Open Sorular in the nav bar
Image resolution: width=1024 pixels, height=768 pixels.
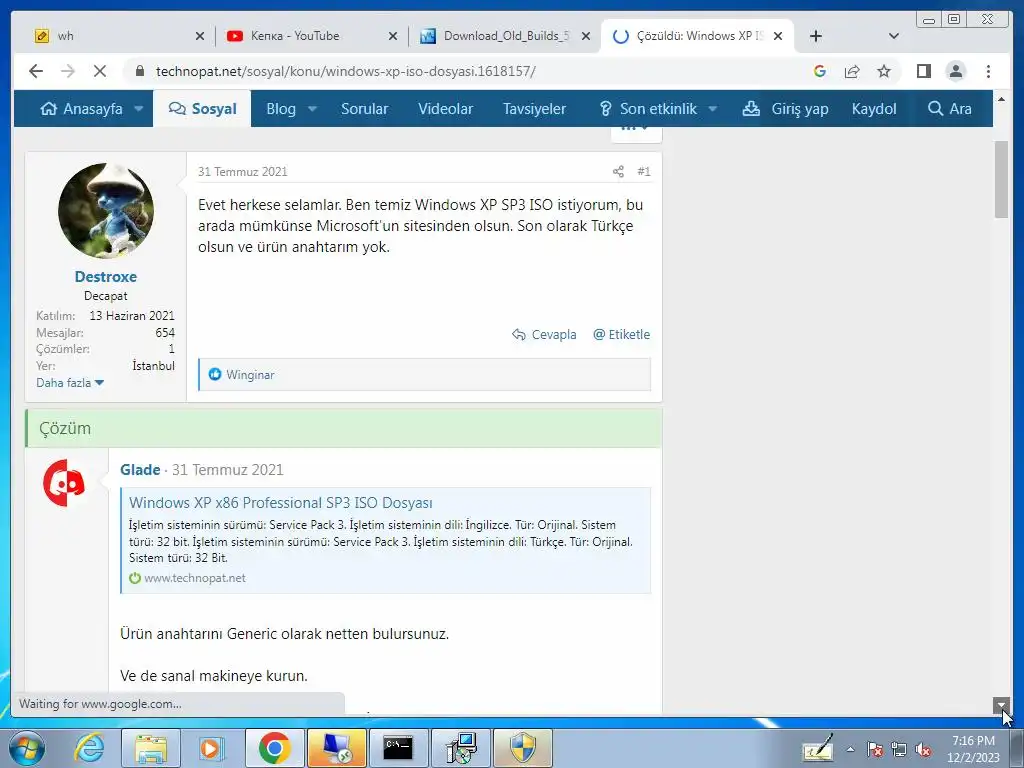tap(364, 109)
